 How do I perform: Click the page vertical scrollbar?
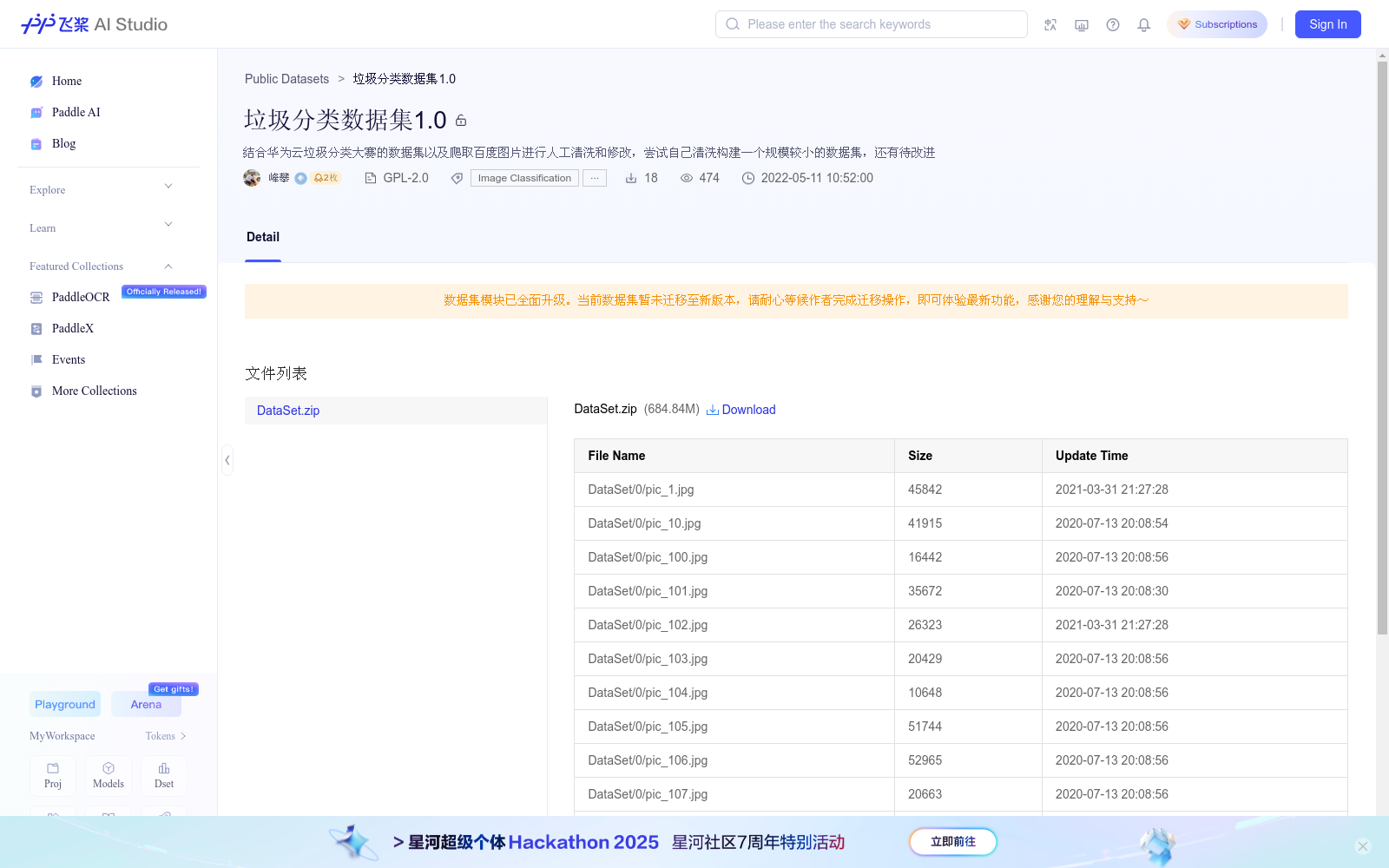coord(1382,347)
